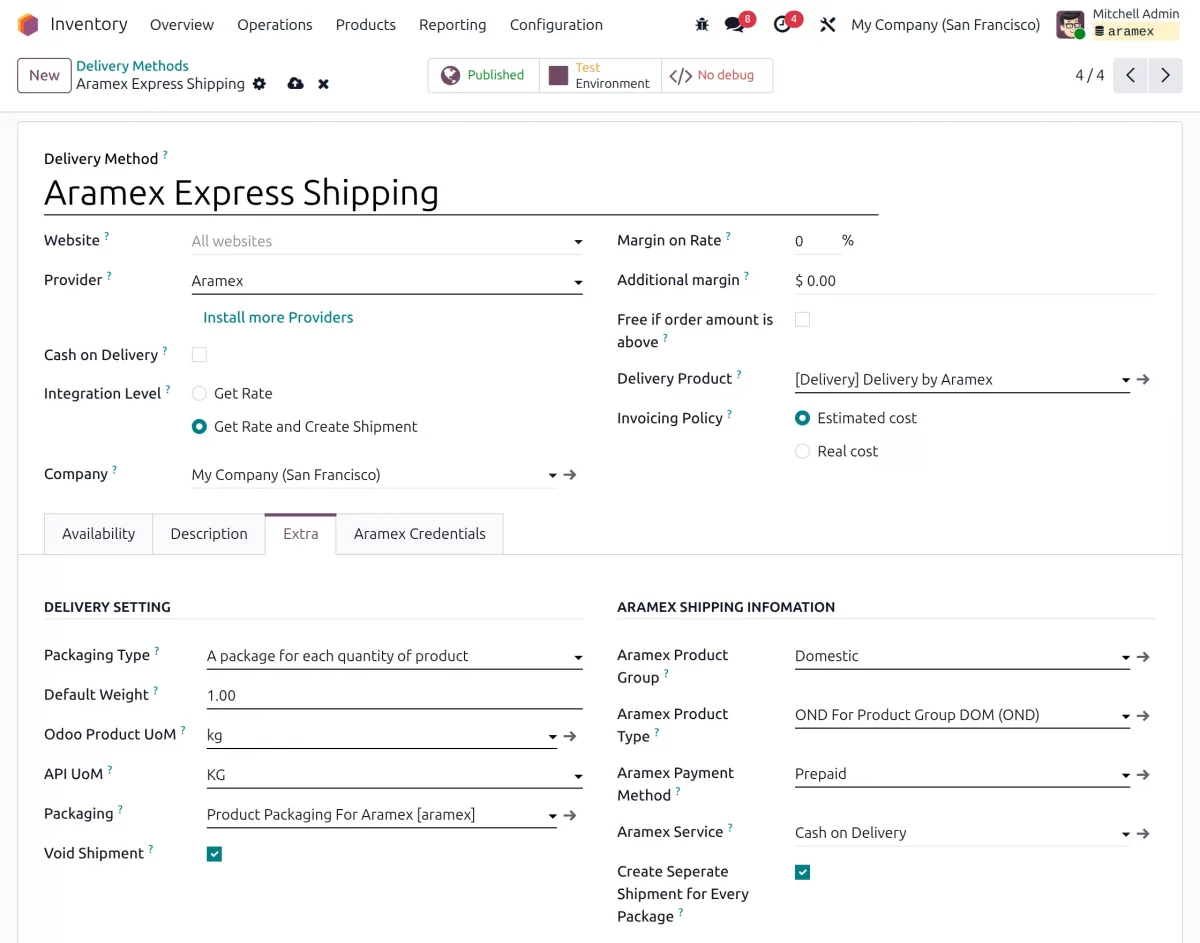Image resolution: width=1200 pixels, height=943 pixels.
Task: Open the Aramex Service dropdown
Action: pyautogui.click(x=962, y=834)
